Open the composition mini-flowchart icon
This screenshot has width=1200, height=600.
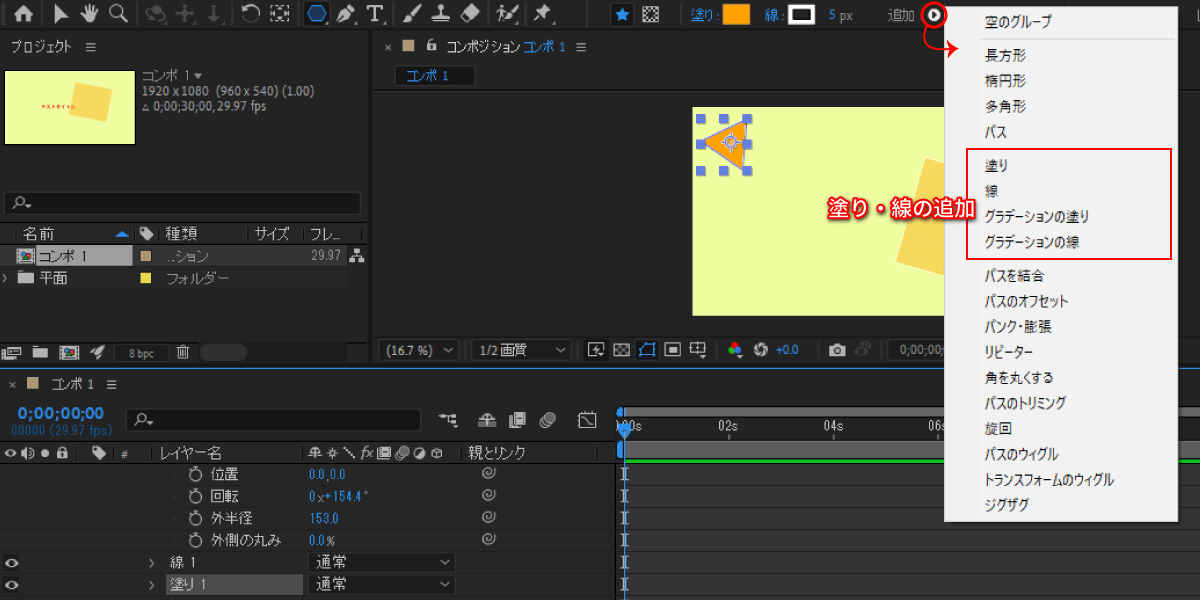tap(447, 419)
